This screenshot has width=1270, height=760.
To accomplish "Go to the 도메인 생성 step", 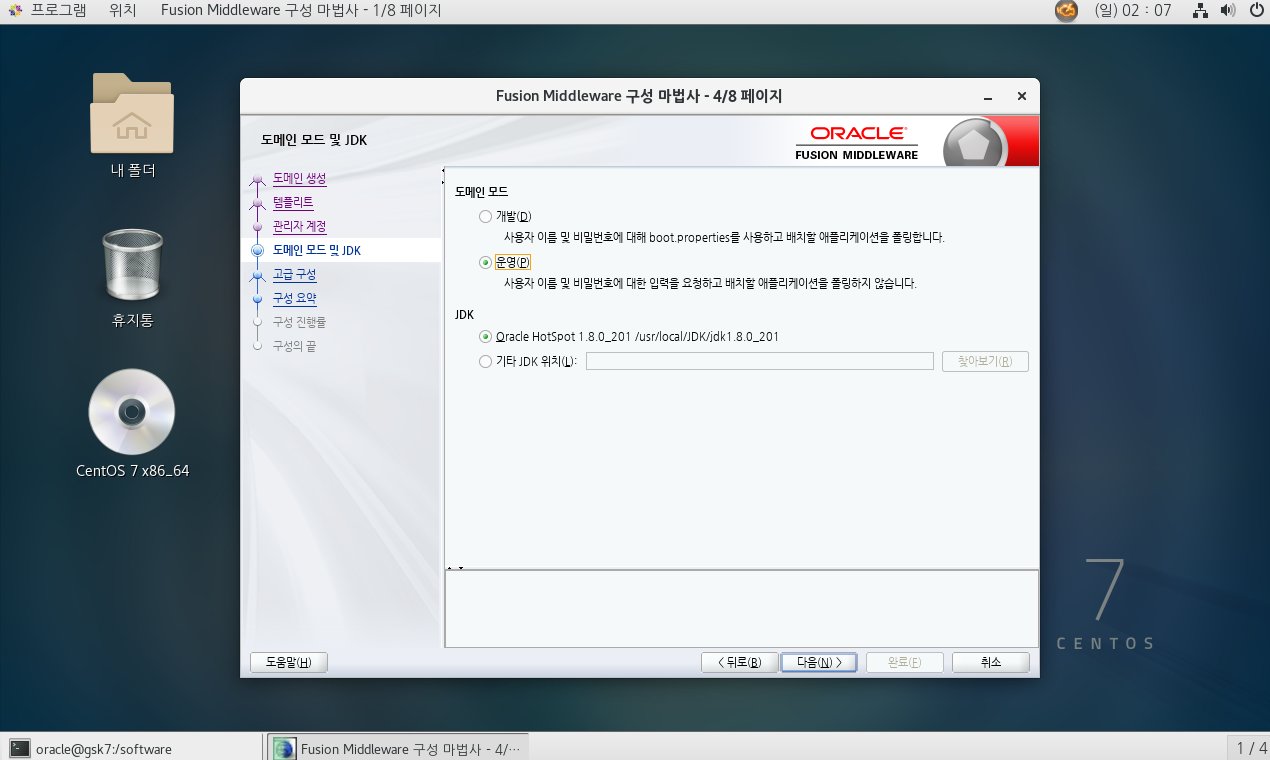I will pyautogui.click(x=299, y=178).
